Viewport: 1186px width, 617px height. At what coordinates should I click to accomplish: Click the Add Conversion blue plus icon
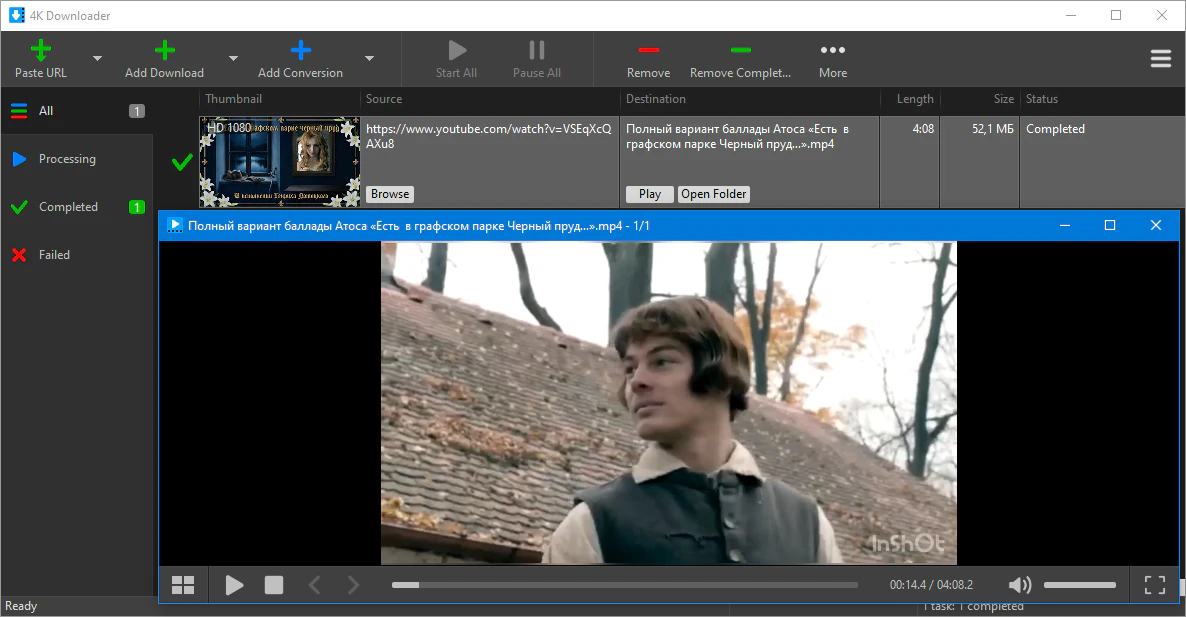tap(300, 51)
